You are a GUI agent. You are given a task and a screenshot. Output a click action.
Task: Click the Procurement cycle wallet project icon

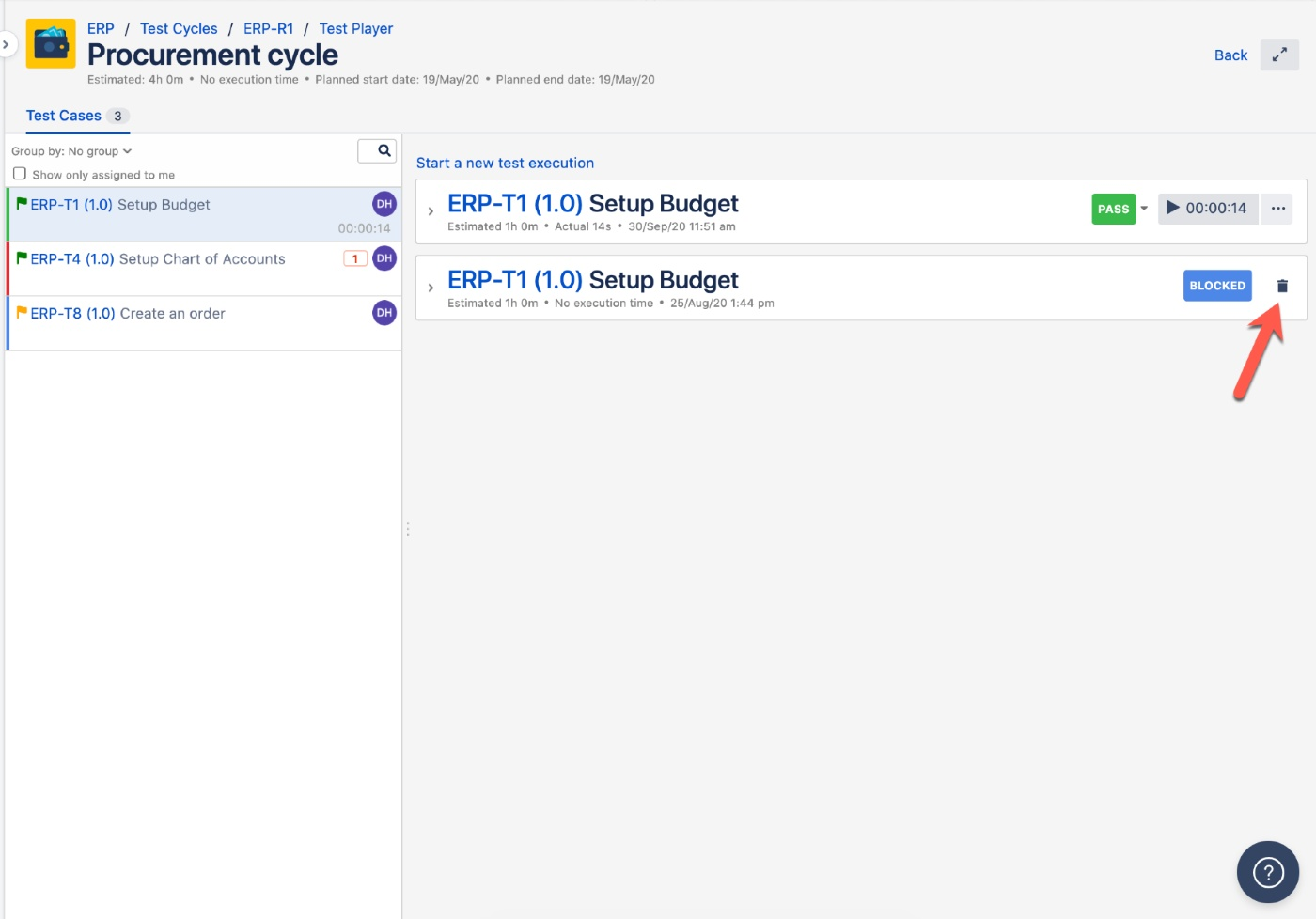click(51, 44)
